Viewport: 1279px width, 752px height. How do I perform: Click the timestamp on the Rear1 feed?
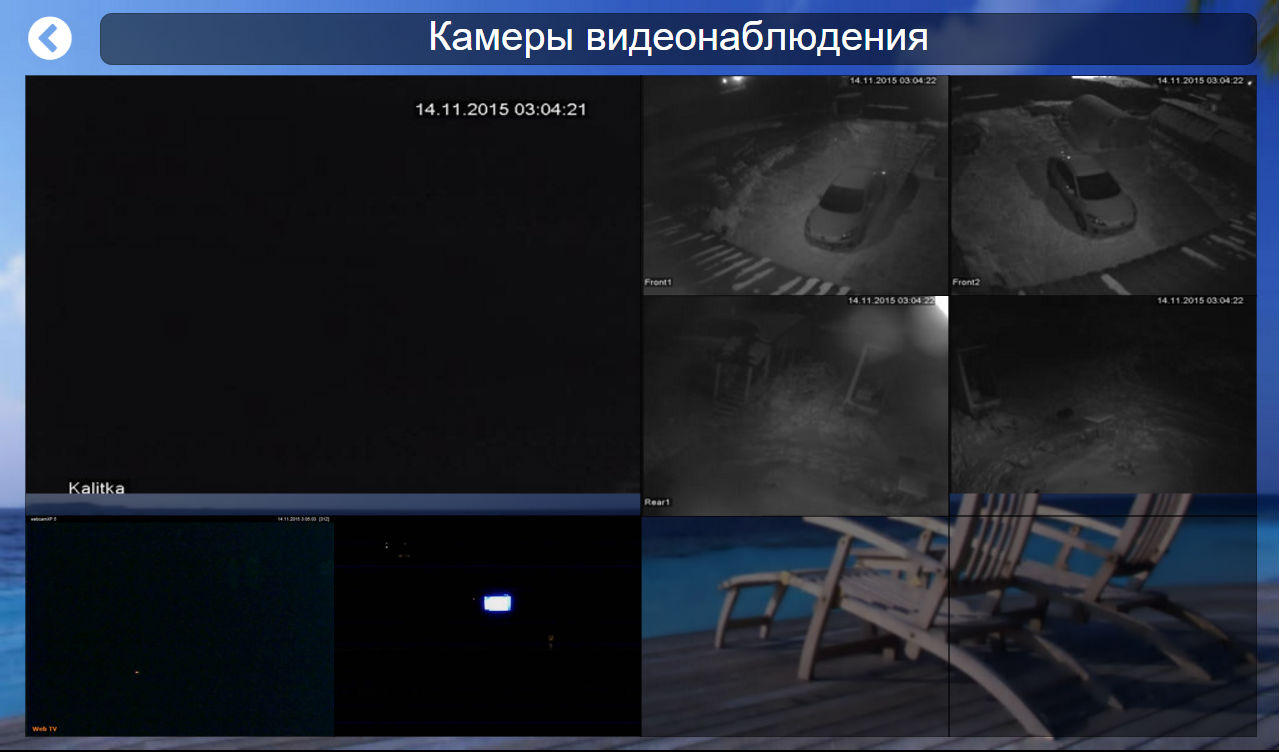(892, 300)
